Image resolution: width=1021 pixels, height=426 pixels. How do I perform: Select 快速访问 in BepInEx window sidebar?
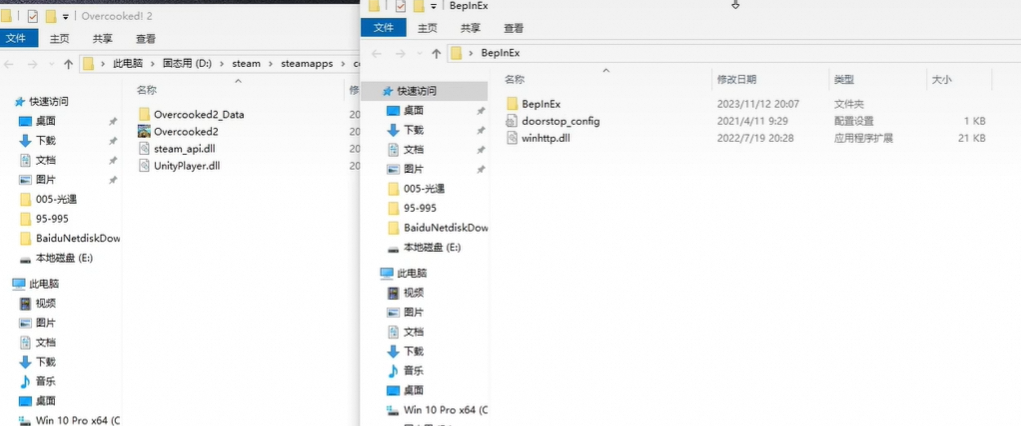pos(417,91)
